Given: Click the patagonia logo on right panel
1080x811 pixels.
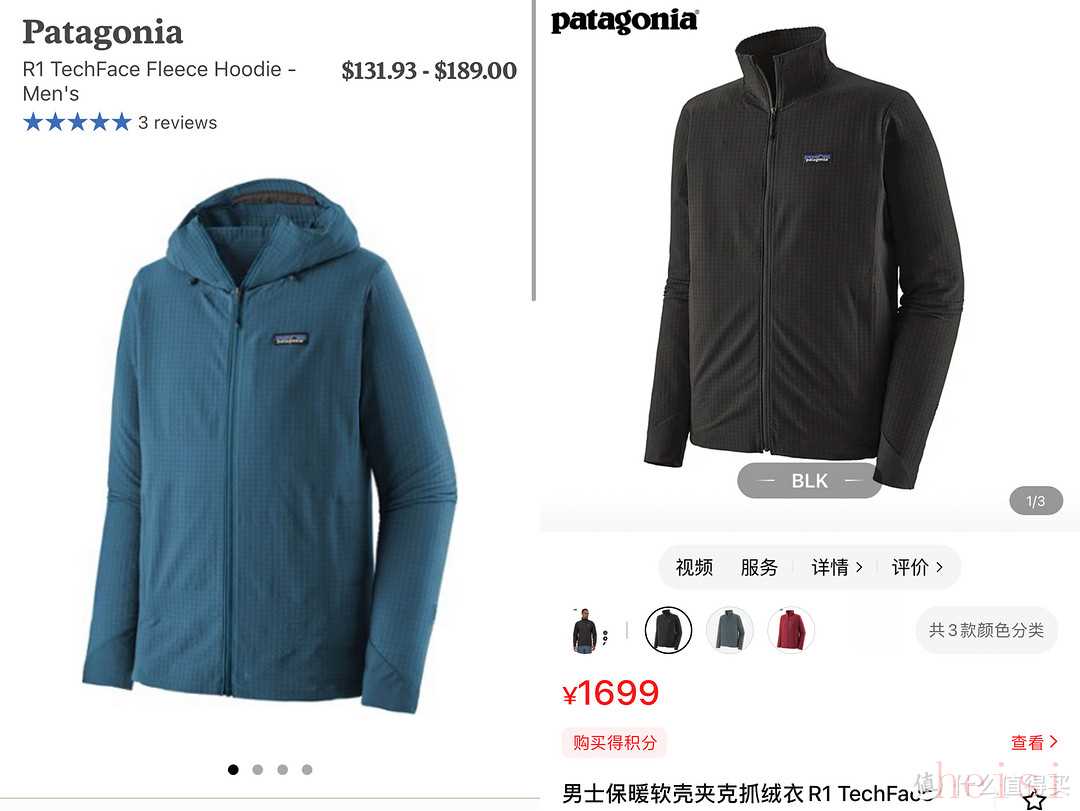Looking at the screenshot, I should coord(624,21).
